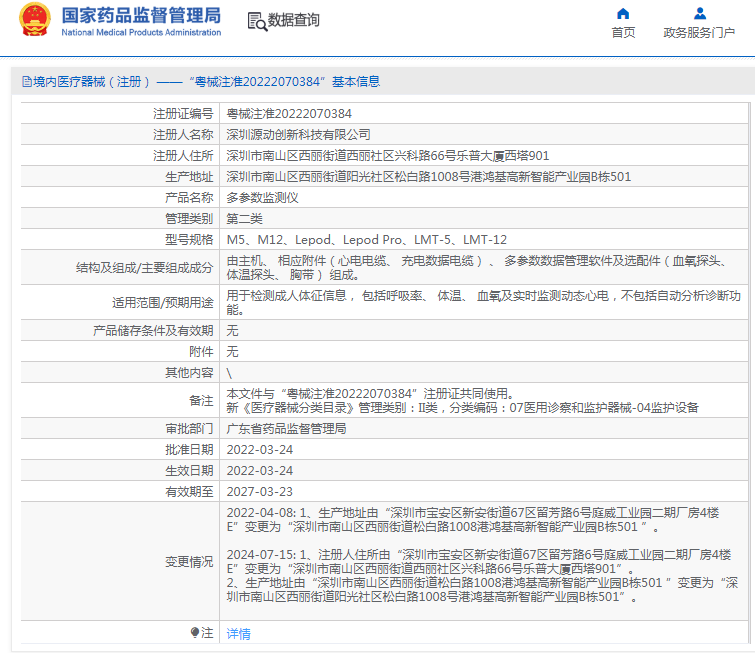Go to 首页 home icon
This screenshot has width=755, height=653.
click(x=623, y=13)
